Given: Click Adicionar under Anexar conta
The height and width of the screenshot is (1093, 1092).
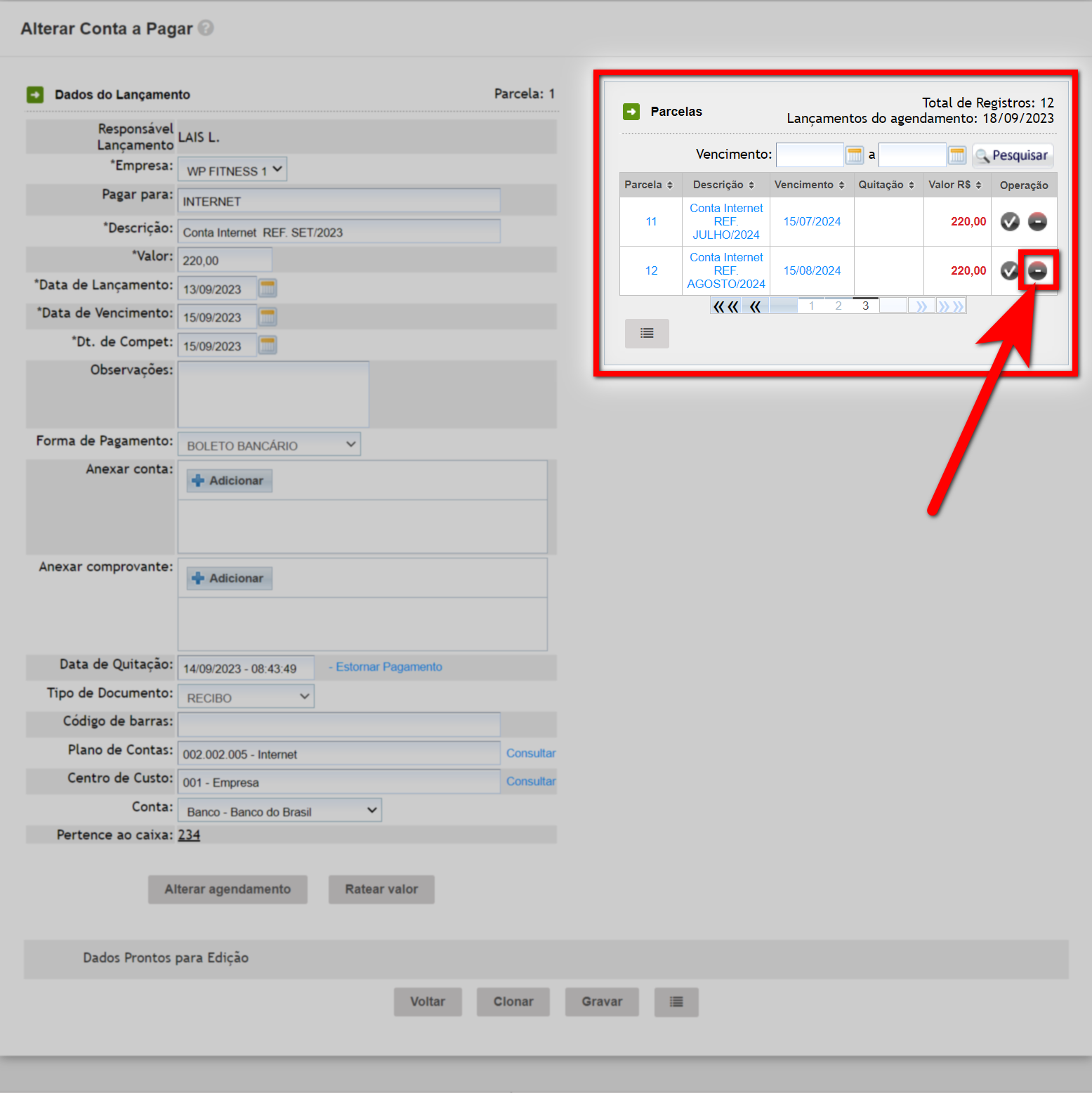Looking at the screenshot, I should [x=229, y=480].
